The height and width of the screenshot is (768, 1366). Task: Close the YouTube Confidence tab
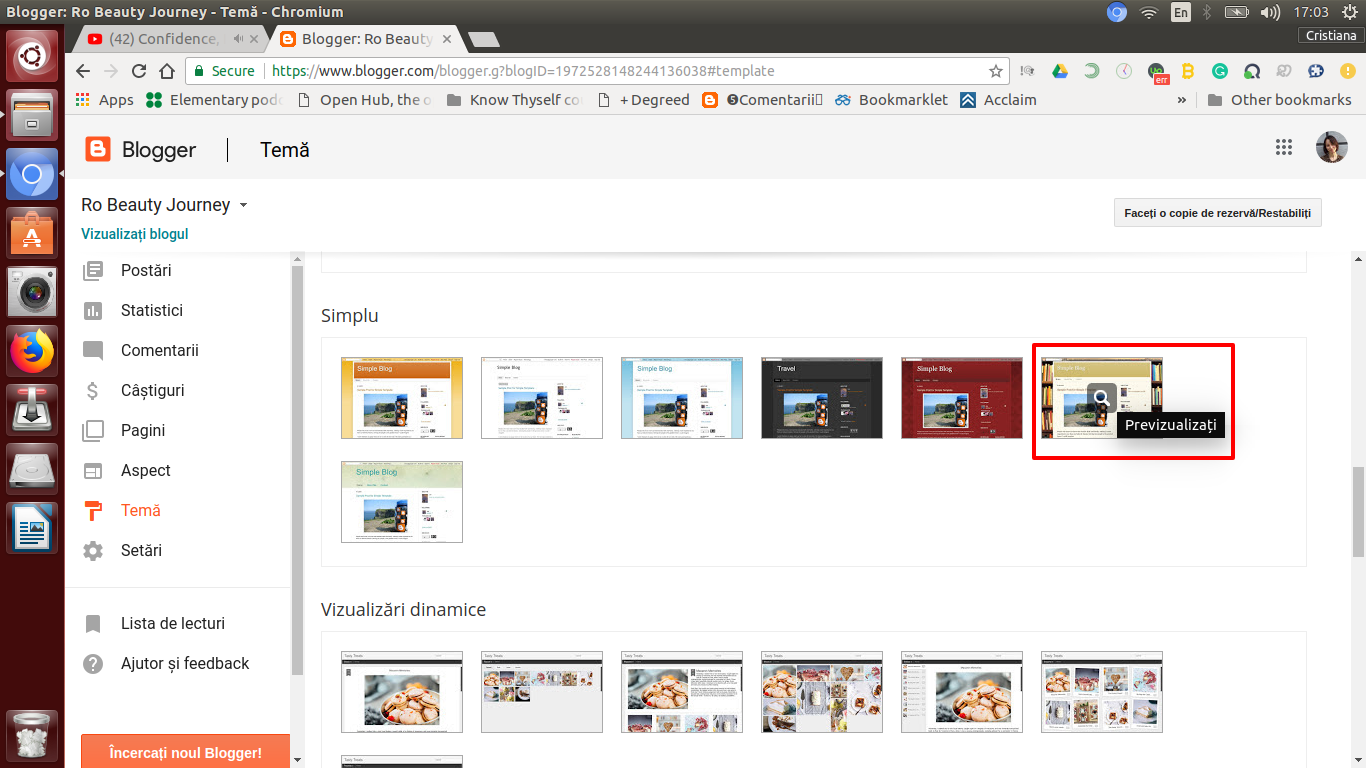click(254, 39)
